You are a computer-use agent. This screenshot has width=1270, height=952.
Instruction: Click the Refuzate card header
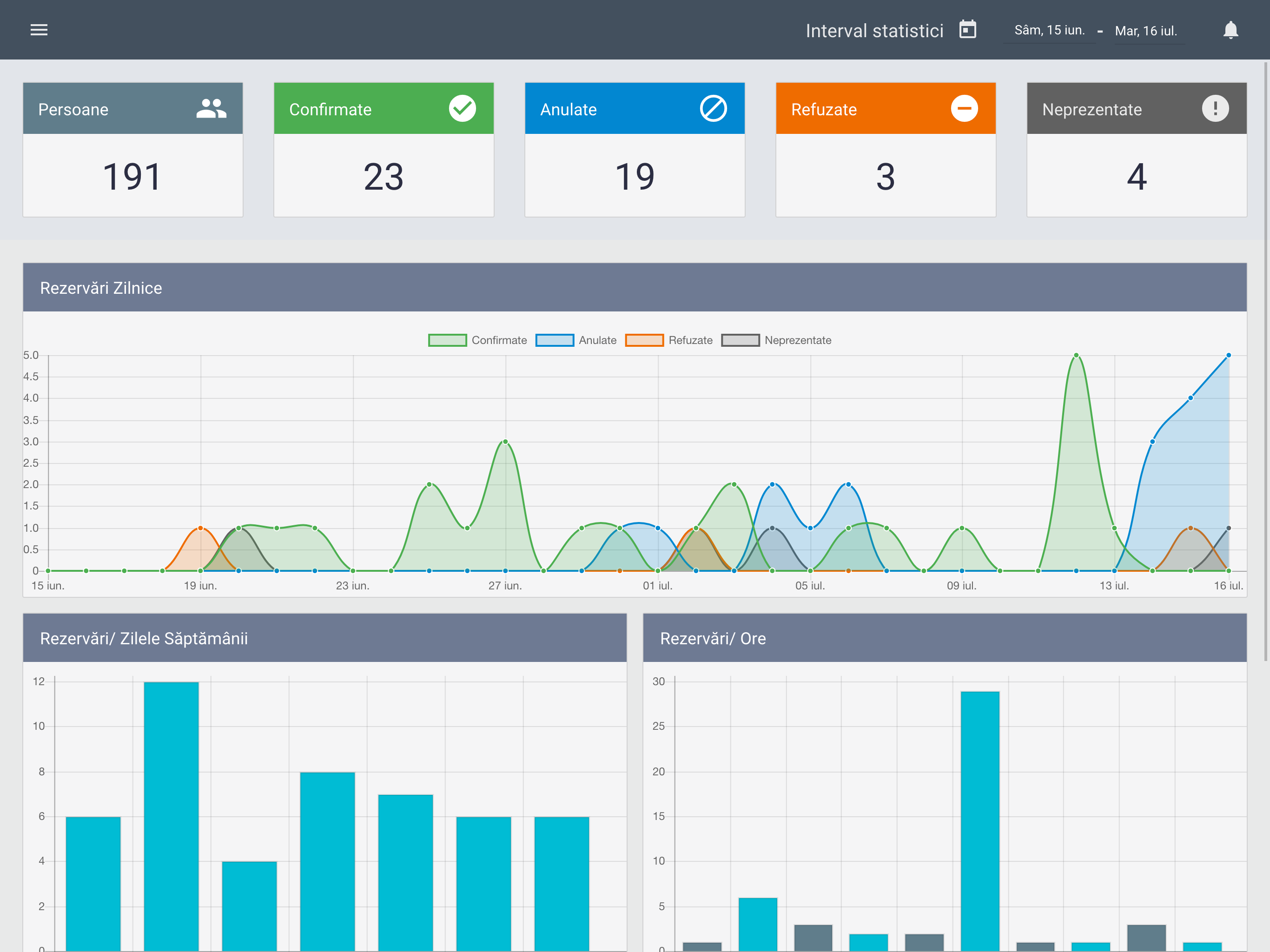click(885, 108)
